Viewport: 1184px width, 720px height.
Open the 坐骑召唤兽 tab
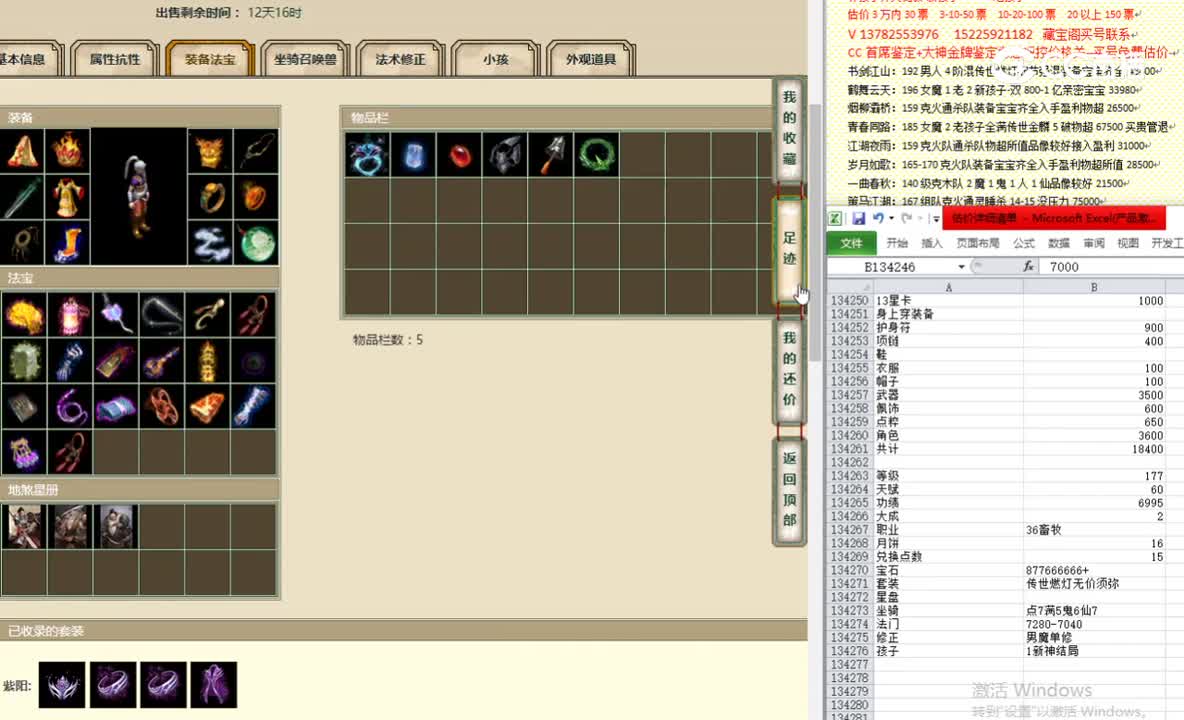305,59
